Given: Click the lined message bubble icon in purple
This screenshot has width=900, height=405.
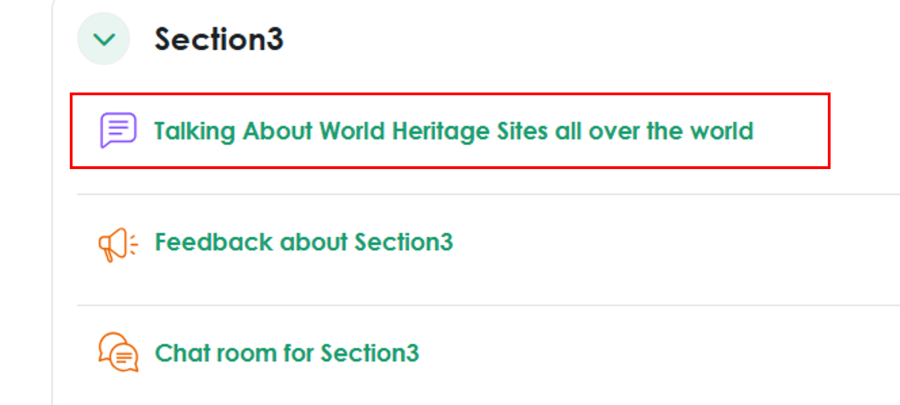Looking at the screenshot, I should pos(118,131).
